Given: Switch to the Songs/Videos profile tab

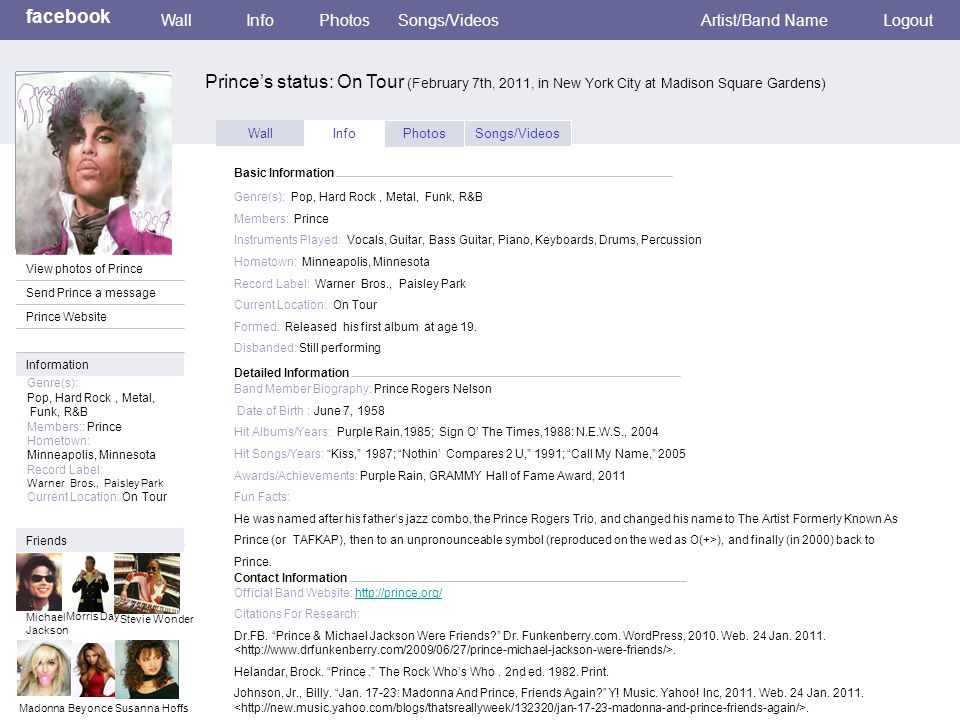Looking at the screenshot, I should point(517,133).
